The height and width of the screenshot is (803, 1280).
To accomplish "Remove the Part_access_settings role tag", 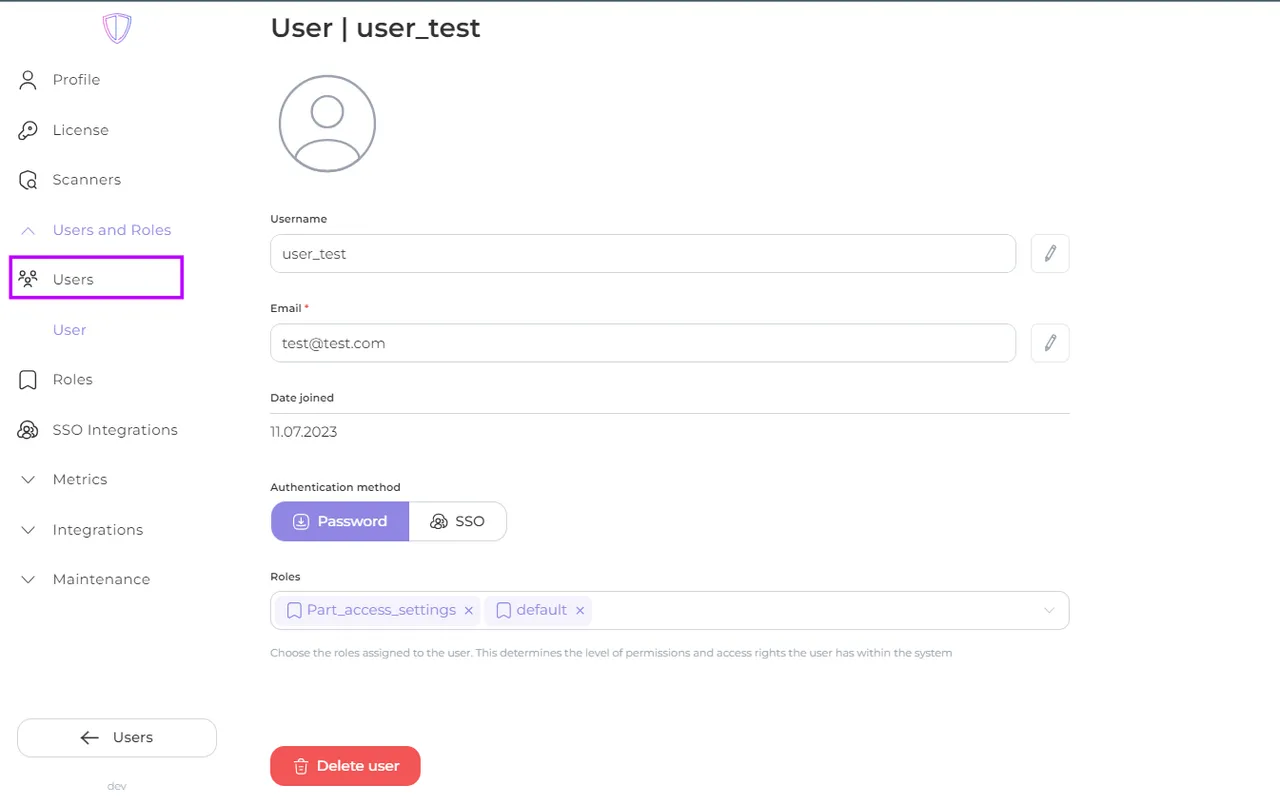I will [468, 610].
